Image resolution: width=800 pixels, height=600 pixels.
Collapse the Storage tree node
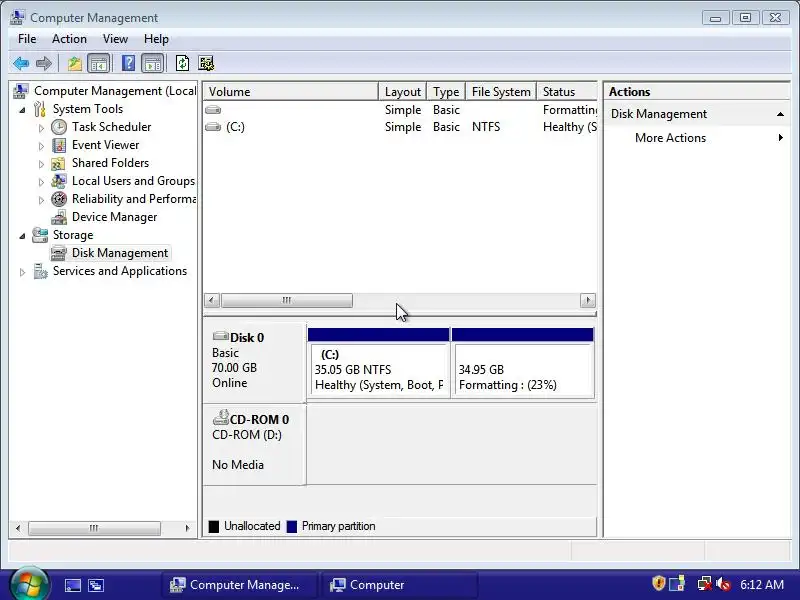pyautogui.click(x=22, y=236)
